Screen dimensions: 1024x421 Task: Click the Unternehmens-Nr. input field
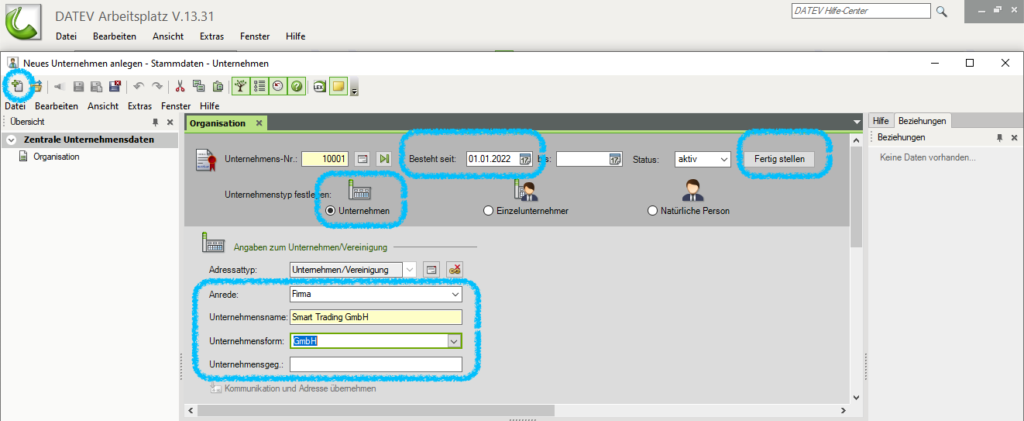click(325, 159)
